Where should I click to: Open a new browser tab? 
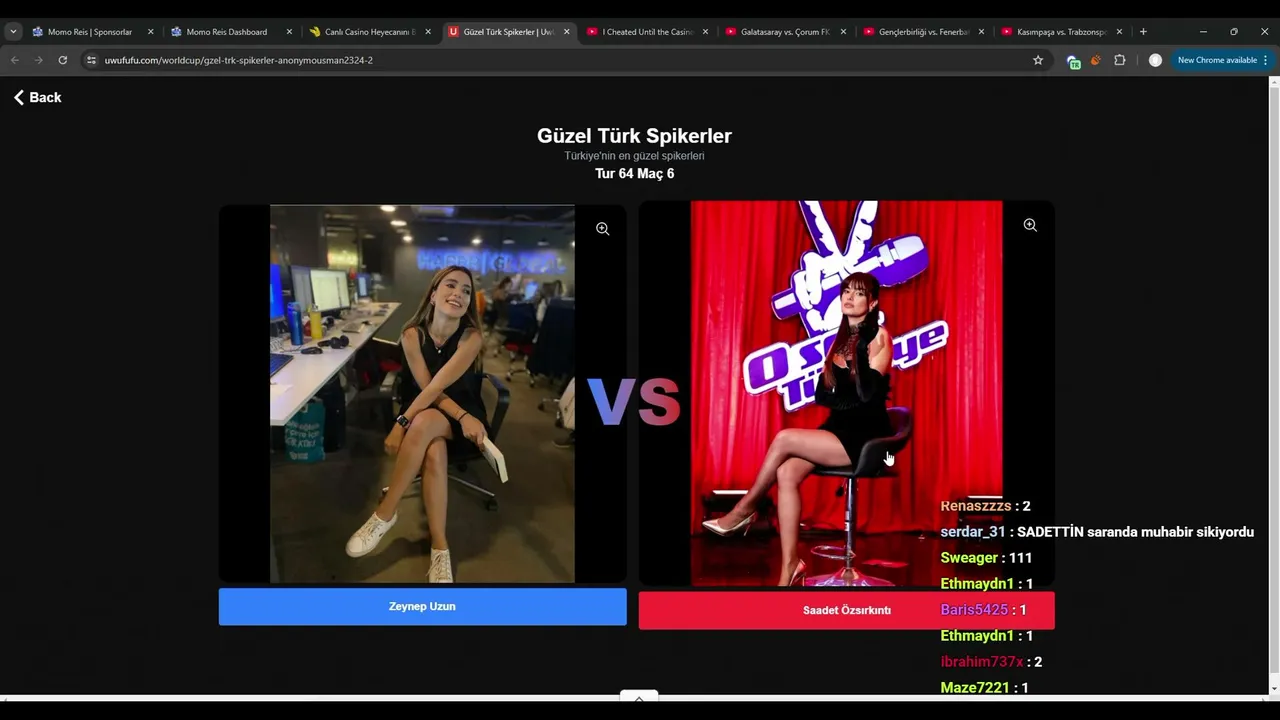tap(1143, 32)
